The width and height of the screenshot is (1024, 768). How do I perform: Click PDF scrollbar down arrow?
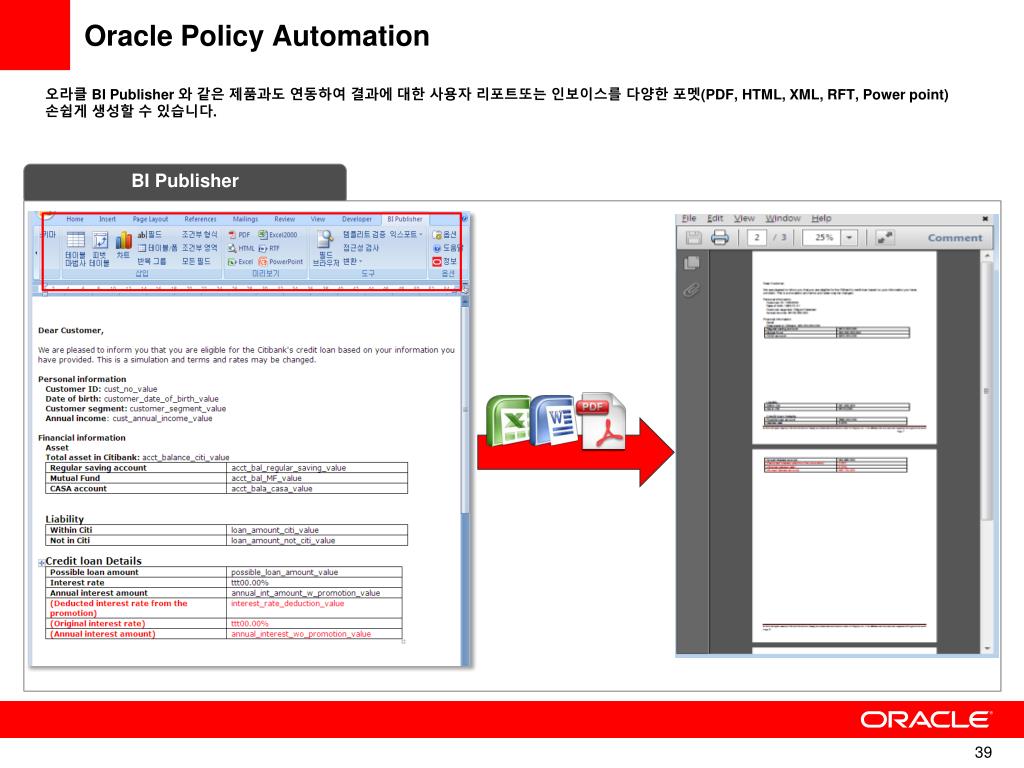pyautogui.click(x=987, y=648)
